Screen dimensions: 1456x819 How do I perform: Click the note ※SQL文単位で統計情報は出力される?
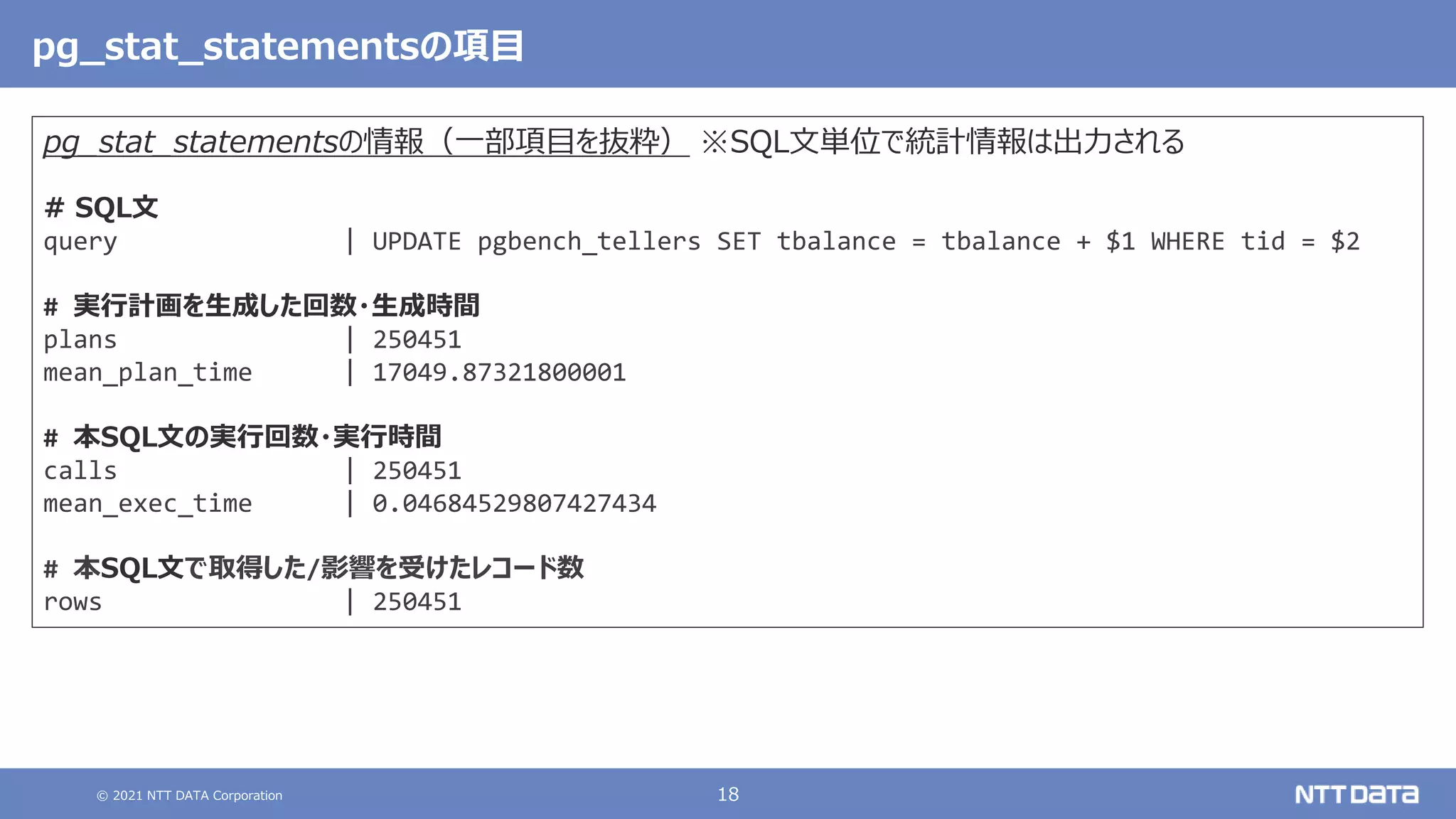click(943, 141)
